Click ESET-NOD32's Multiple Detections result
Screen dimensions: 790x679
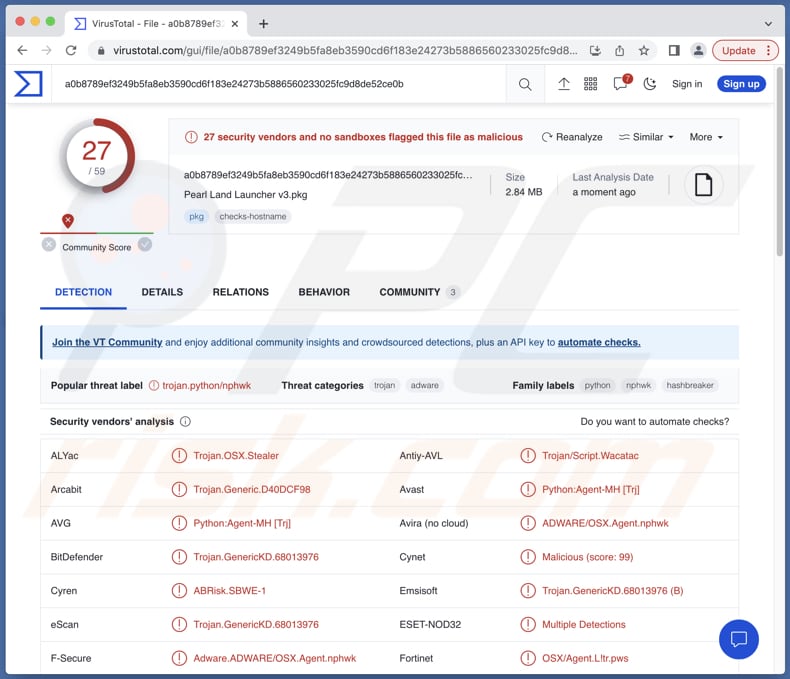coord(583,625)
